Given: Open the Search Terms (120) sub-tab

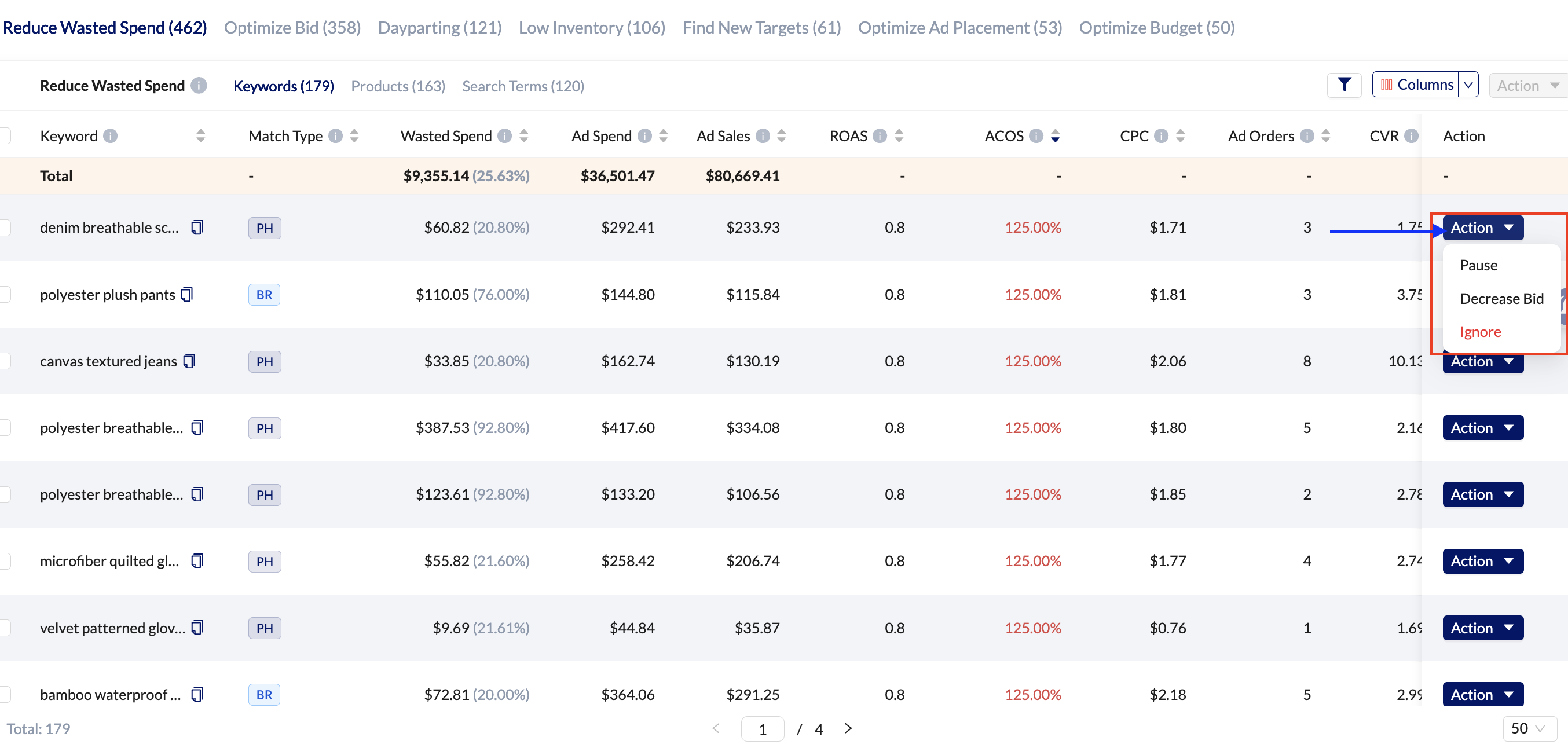Looking at the screenshot, I should coord(523,86).
